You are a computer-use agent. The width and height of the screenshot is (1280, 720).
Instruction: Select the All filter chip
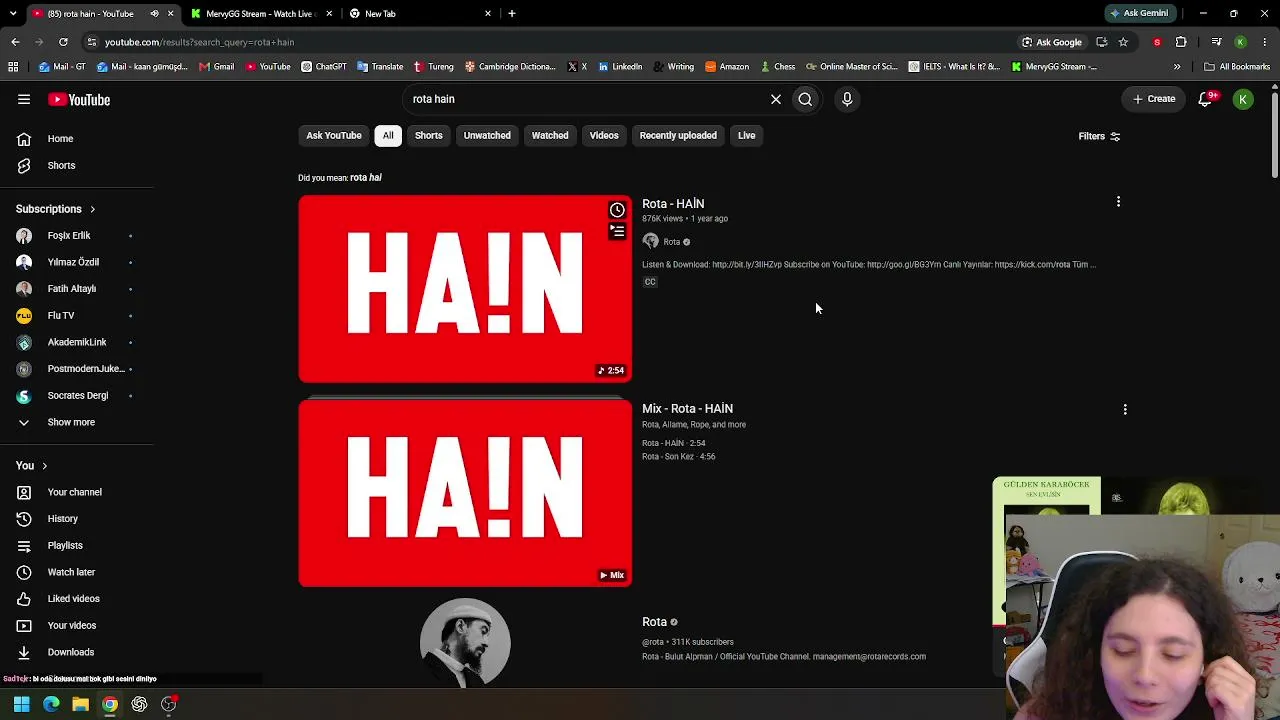coord(388,136)
